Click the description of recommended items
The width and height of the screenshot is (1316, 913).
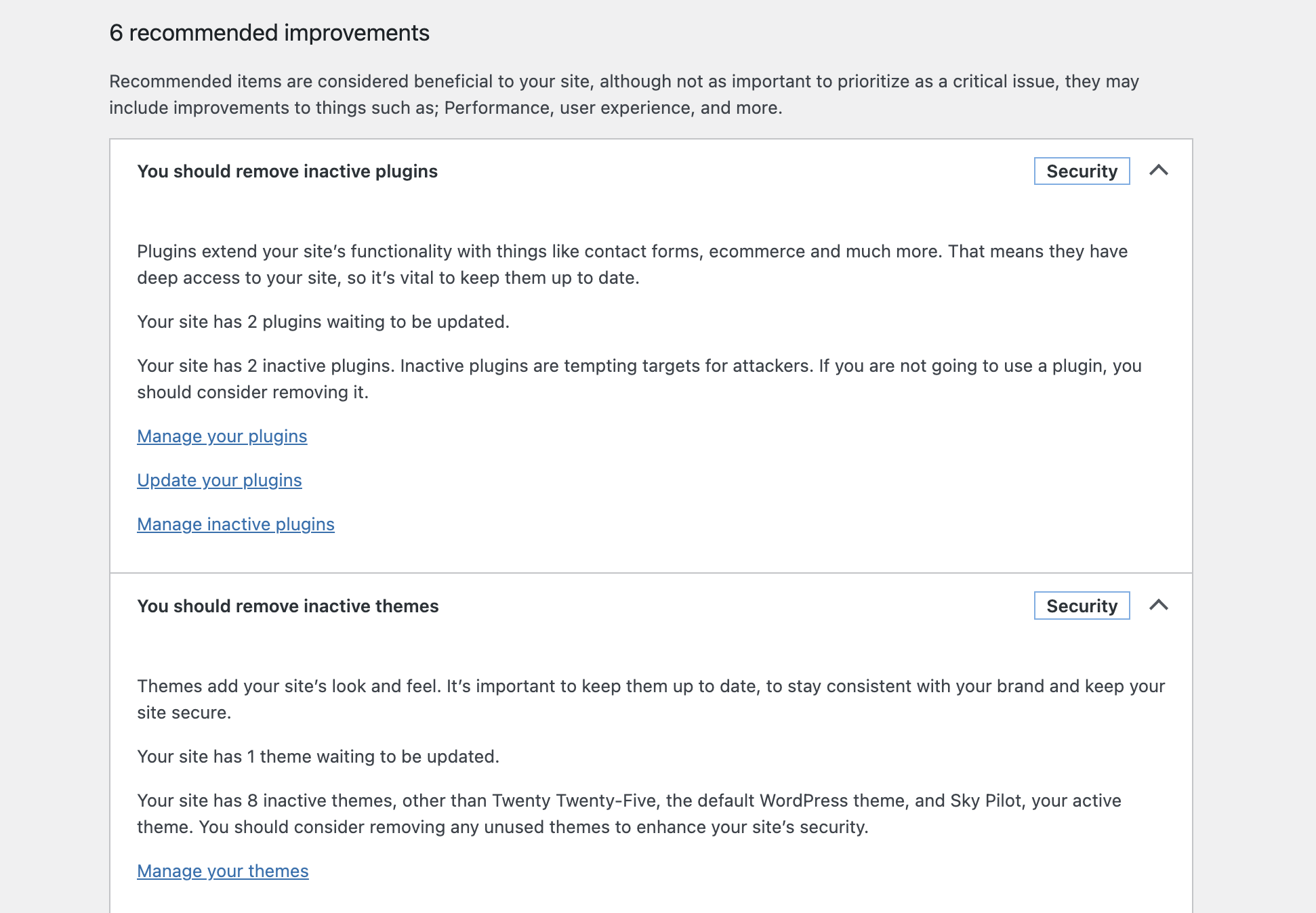point(623,93)
